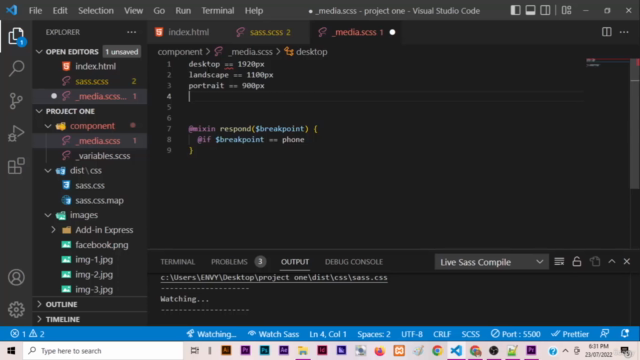Open the File menu
The image size is (640, 360).
coord(35,11)
